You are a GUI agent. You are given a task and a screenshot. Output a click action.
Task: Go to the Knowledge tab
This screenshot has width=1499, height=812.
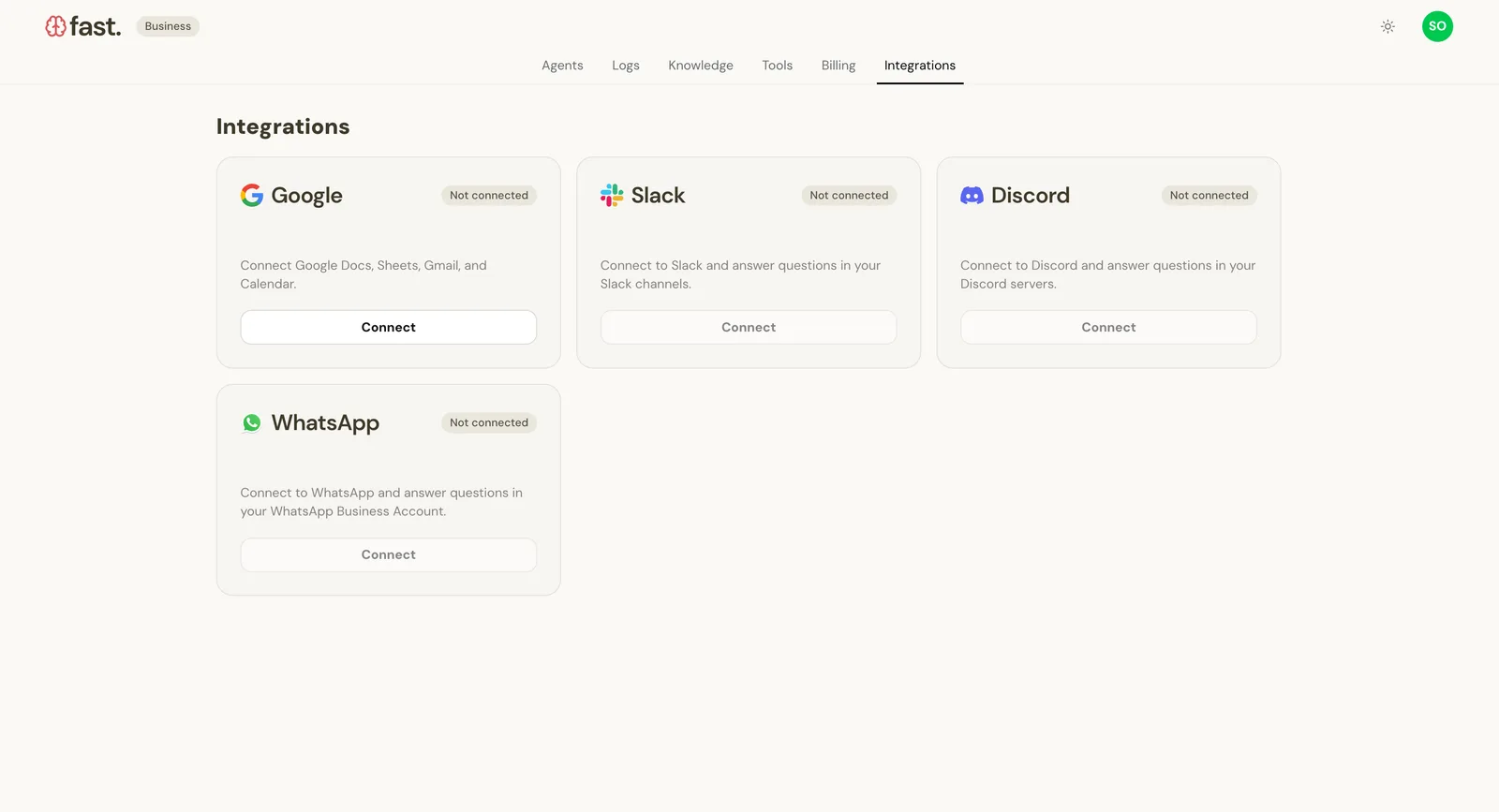click(x=701, y=66)
